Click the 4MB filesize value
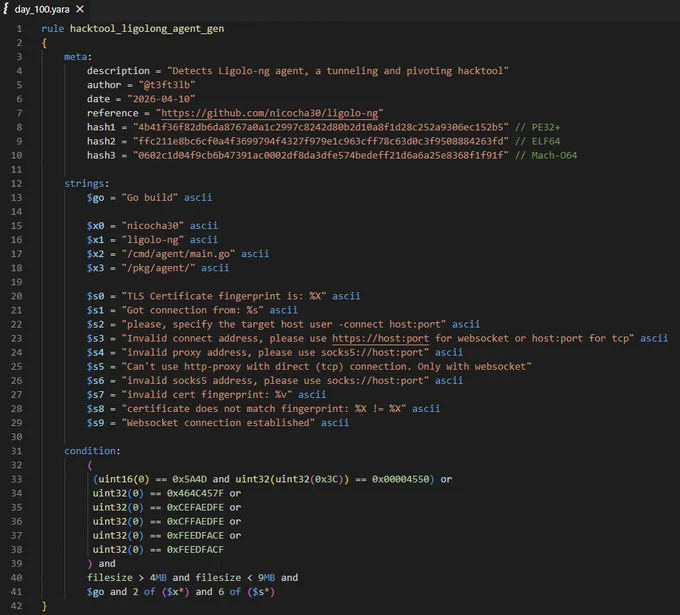 158,578
